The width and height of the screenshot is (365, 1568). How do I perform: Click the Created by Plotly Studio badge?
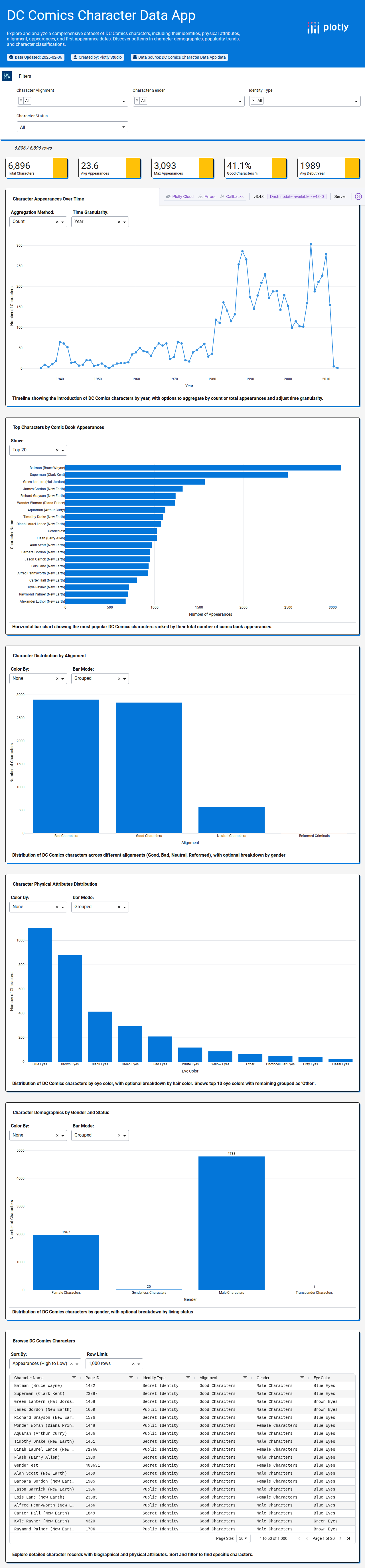[x=98, y=57]
